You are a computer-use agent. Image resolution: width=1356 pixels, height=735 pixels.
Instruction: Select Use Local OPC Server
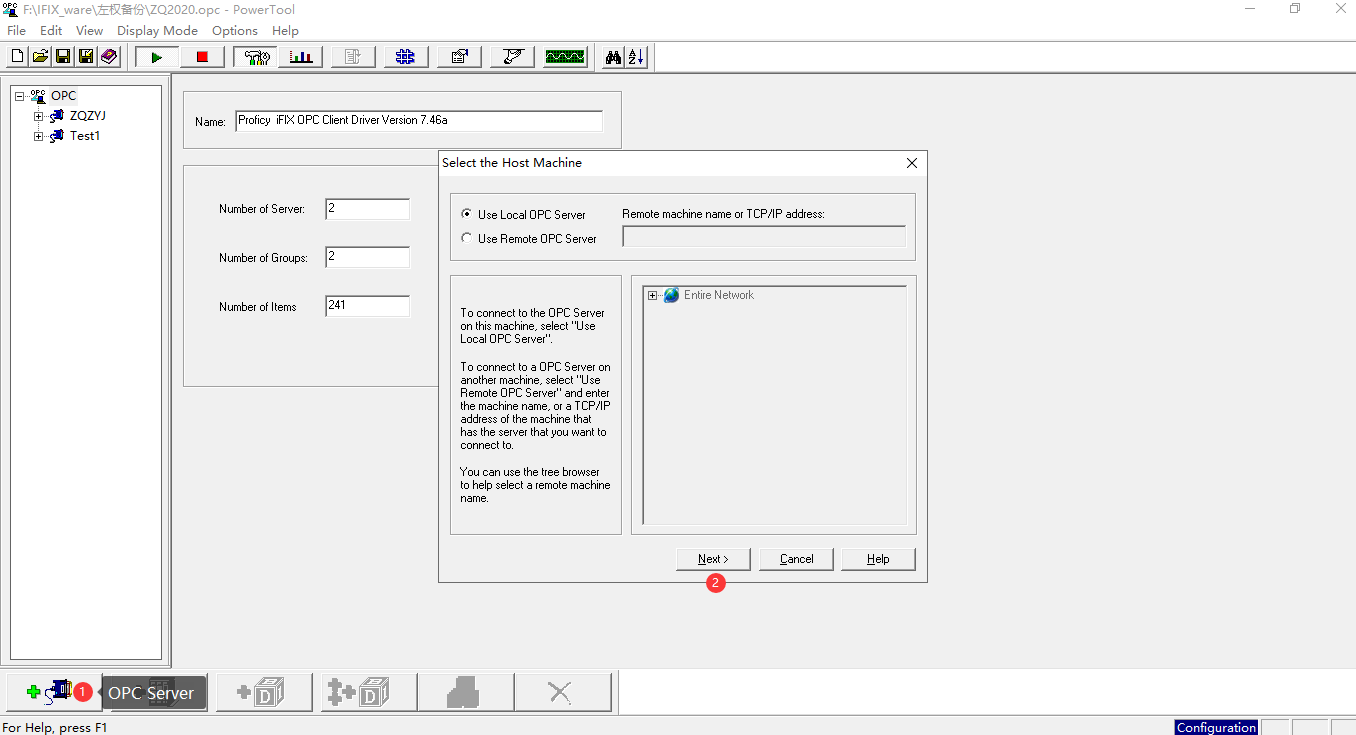point(466,214)
